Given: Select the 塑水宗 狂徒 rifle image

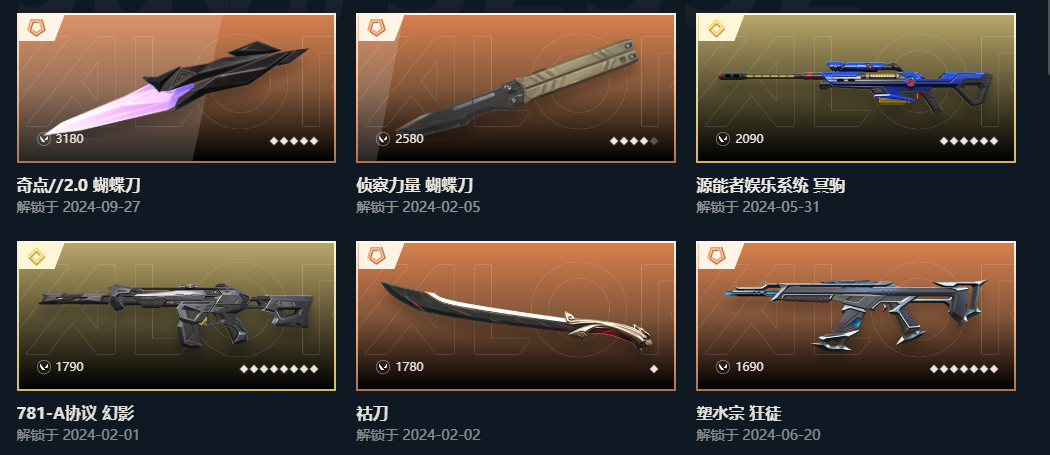Looking at the screenshot, I should (855, 312).
